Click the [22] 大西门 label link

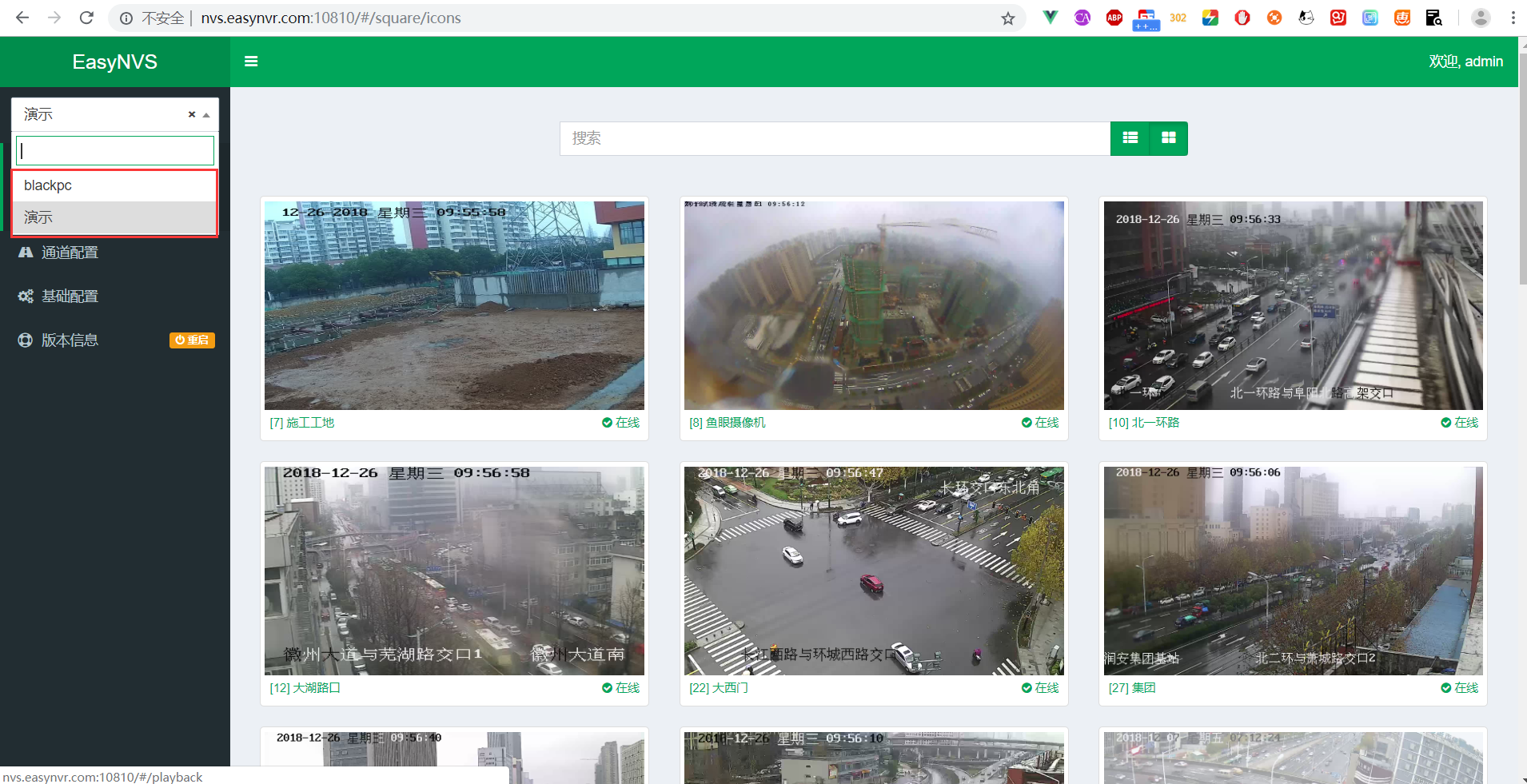coord(719,688)
